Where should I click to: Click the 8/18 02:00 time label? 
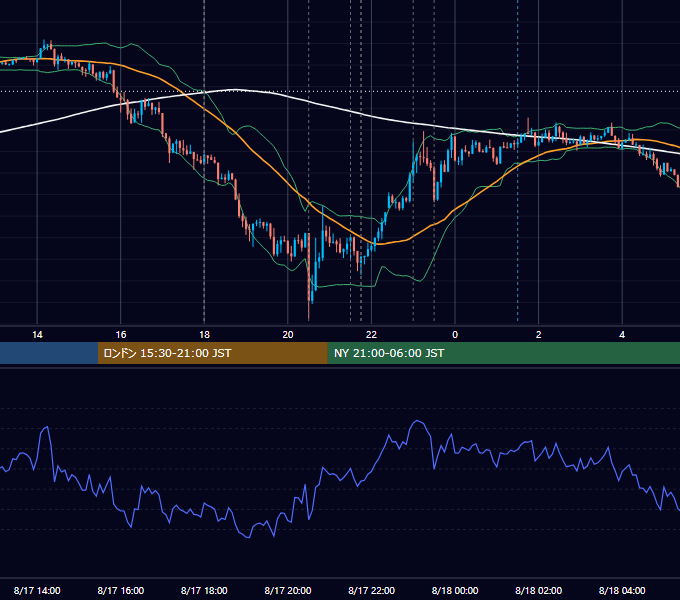[x=539, y=590]
